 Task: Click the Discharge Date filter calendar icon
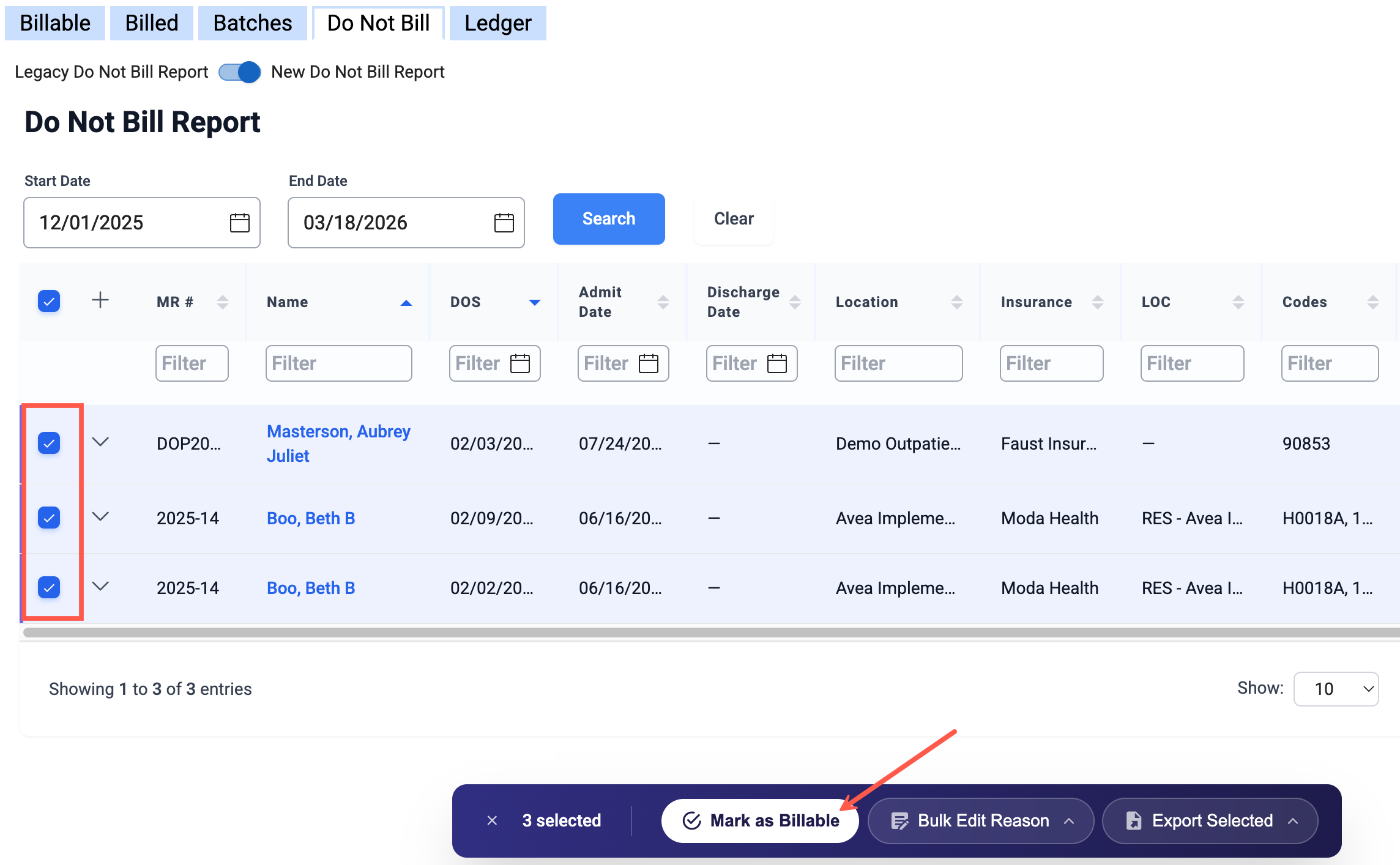pyautogui.click(x=777, y=363)
